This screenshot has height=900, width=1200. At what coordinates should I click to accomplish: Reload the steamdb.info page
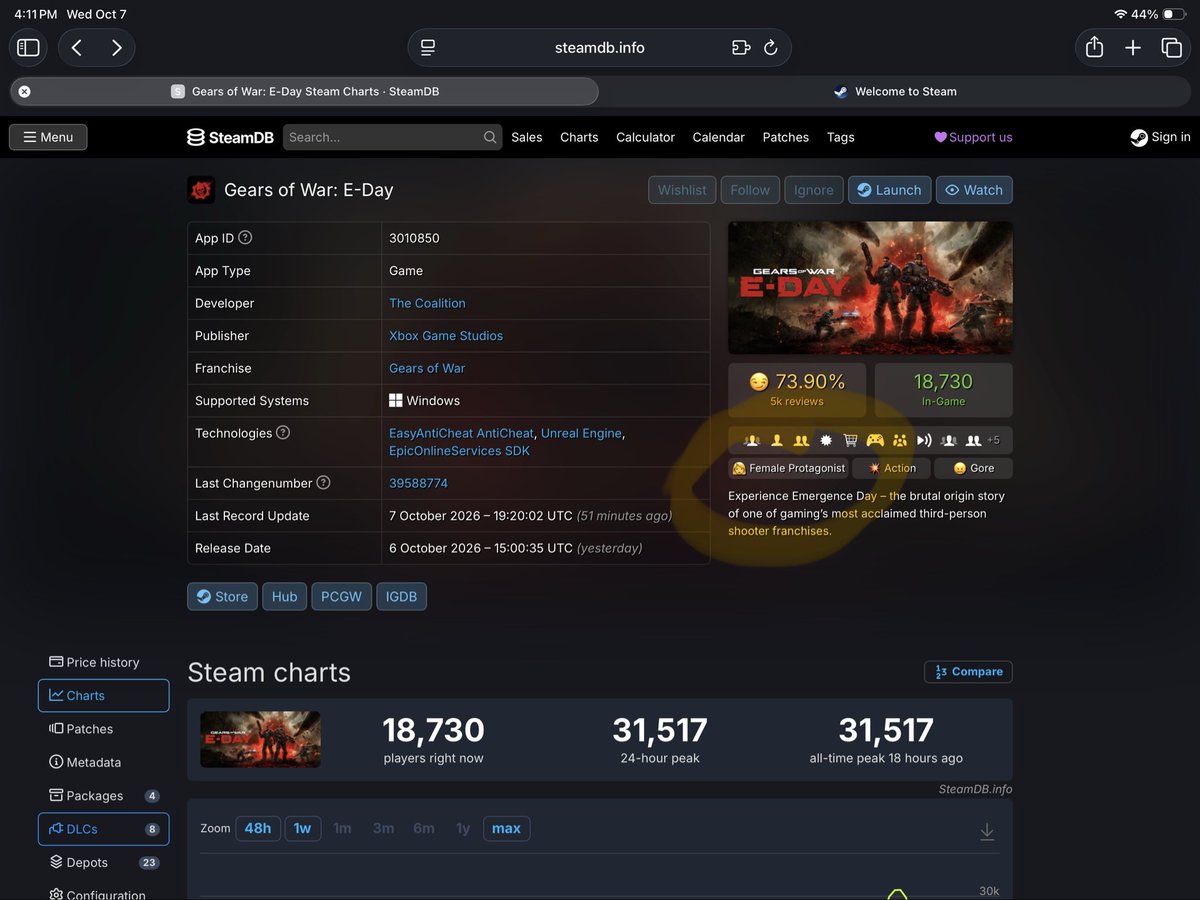tap(770, 48)
